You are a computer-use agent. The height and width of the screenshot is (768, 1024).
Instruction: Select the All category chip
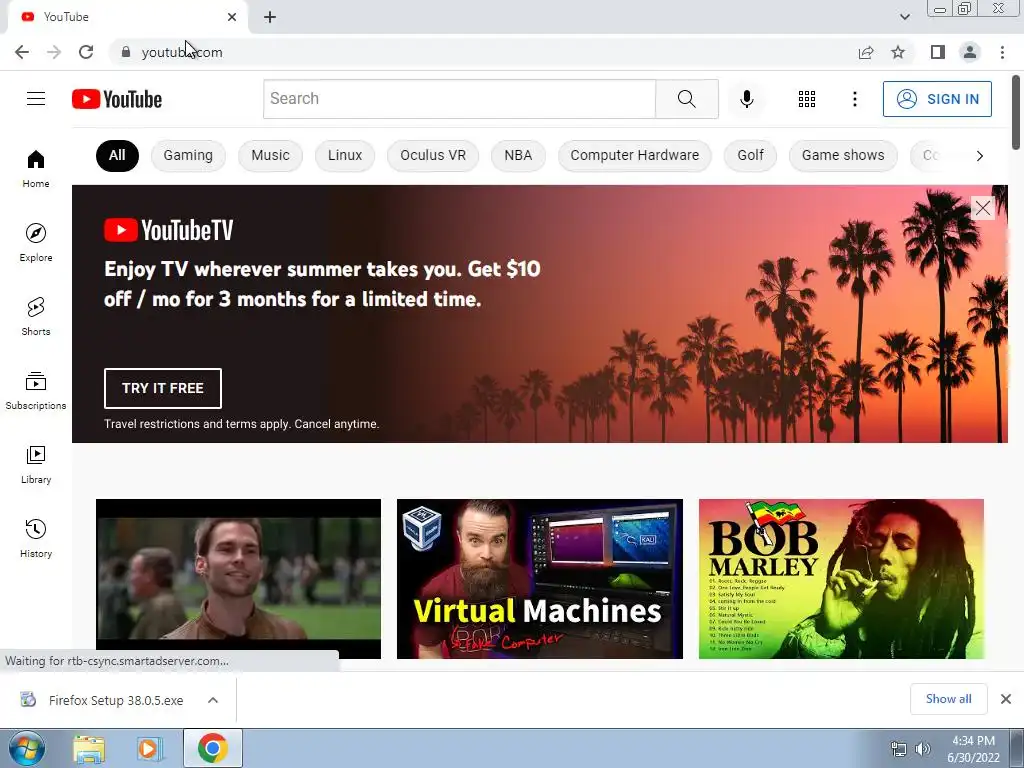[117, 155]
